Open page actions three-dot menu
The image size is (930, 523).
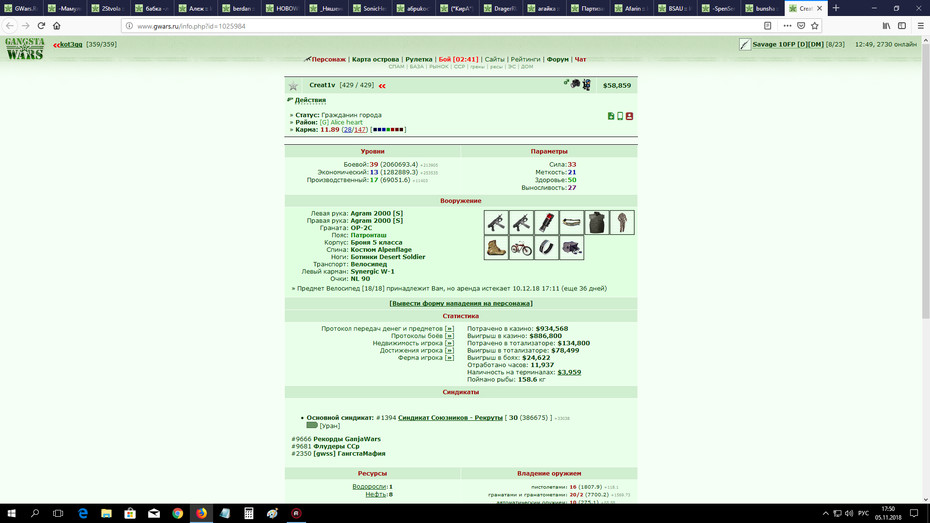(787, 25)
